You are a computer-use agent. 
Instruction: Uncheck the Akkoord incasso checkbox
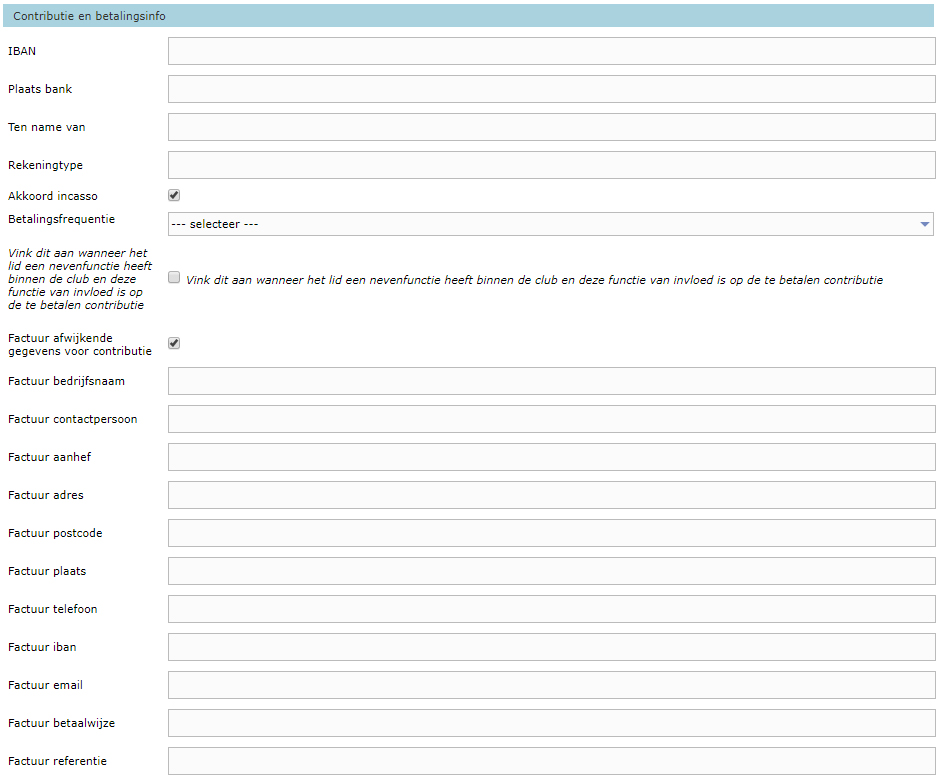click(x=174, y=196)
